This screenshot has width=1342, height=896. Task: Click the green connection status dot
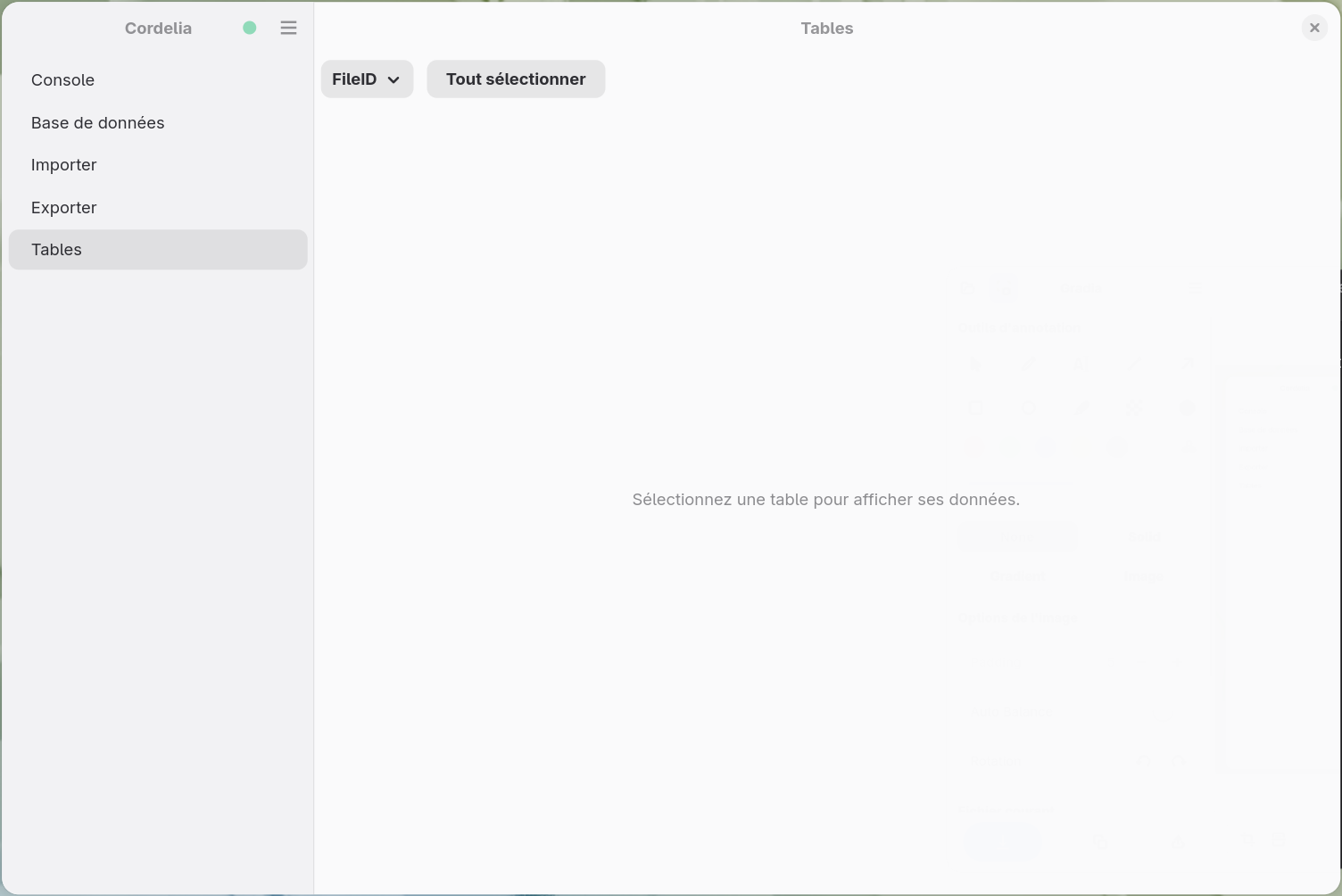tap(250, 28)
